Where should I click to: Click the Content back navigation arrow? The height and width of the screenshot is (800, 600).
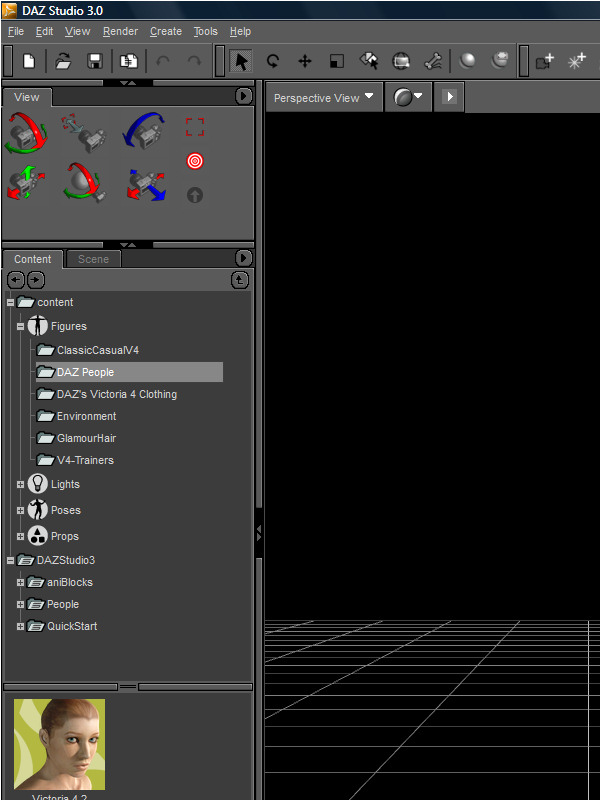click(16, 280)
